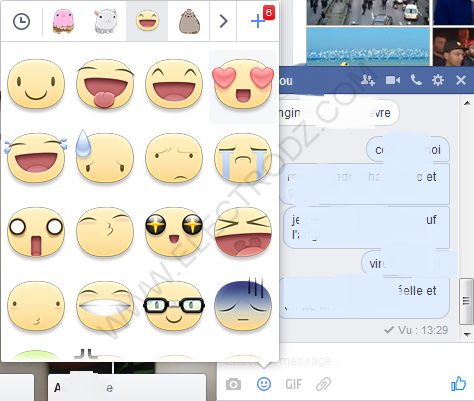The width and height of the screenshot is (474, 401).
Task: Start a video call in chat
Action: pos(393,80)
